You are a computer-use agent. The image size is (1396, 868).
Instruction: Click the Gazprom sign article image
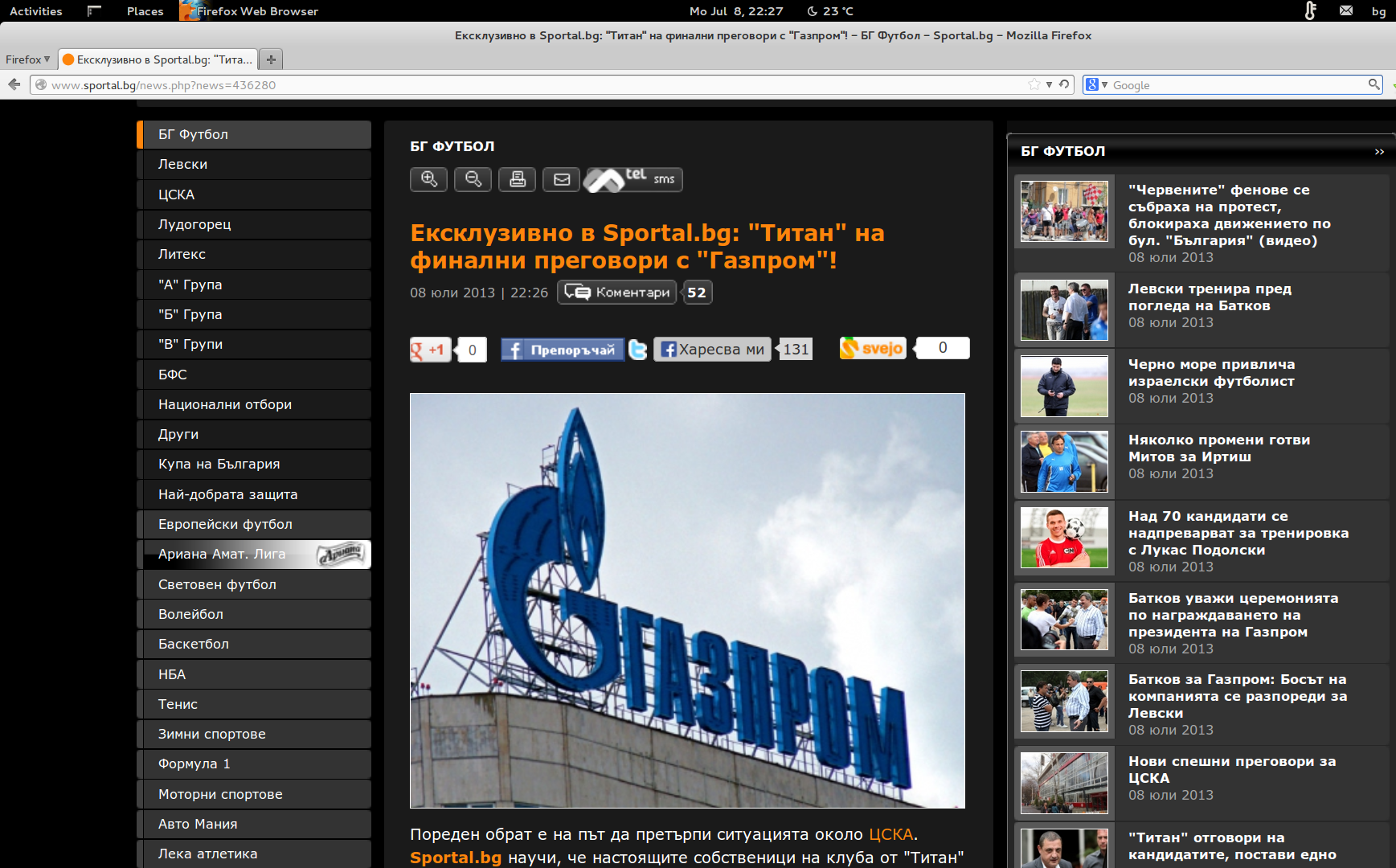tap(687, 600)
